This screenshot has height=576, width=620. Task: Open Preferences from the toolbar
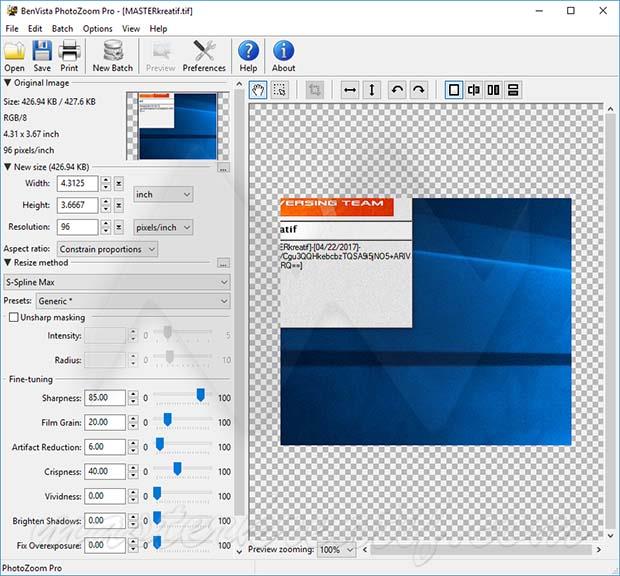click(x=204, y=56)
